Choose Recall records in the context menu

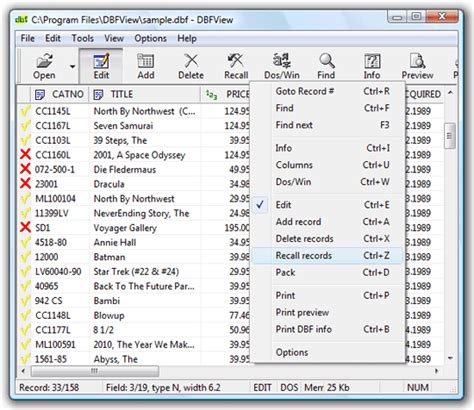point(328,256)
